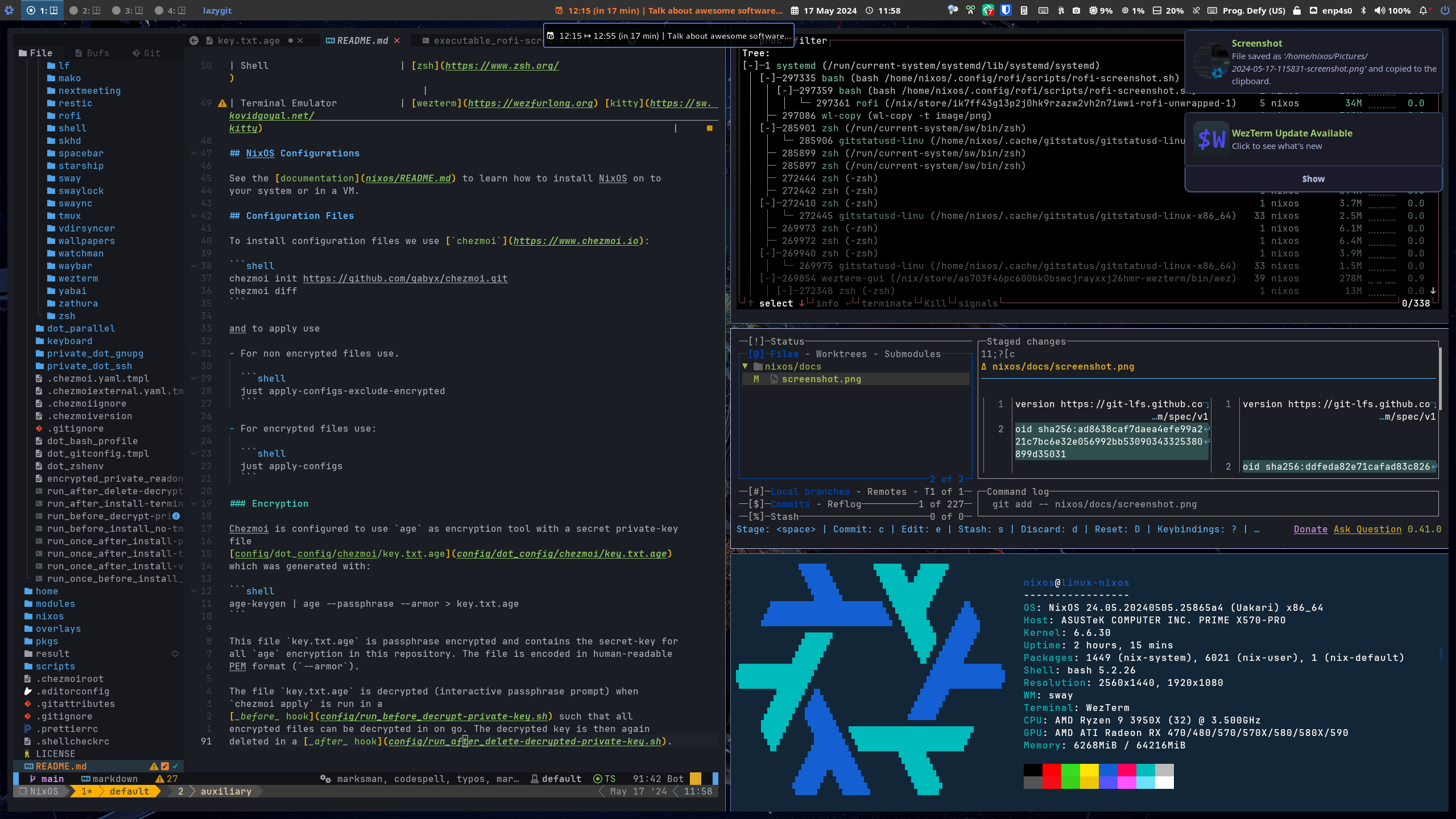Open the lightbulb tray icon

[953, 10]
